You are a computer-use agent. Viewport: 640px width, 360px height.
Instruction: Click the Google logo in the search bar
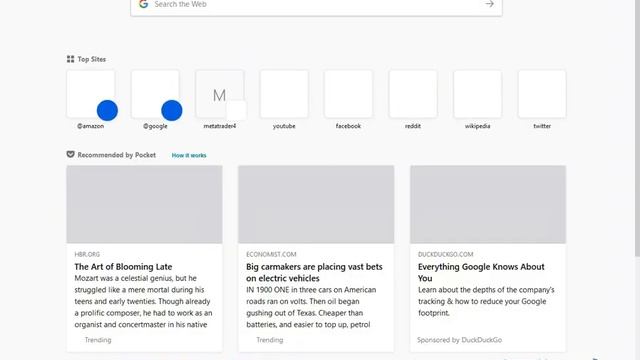[143, 4]
